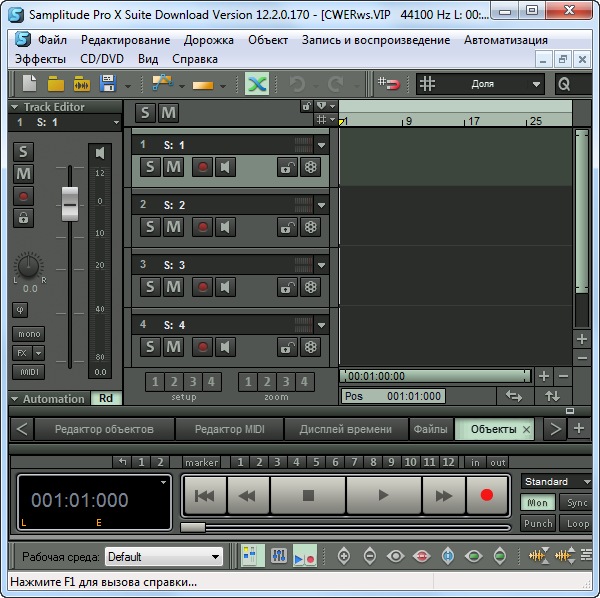This screenshot has height=598, width=600.
Task: Click the Loop button in the transport
Action: coord(577,523)
